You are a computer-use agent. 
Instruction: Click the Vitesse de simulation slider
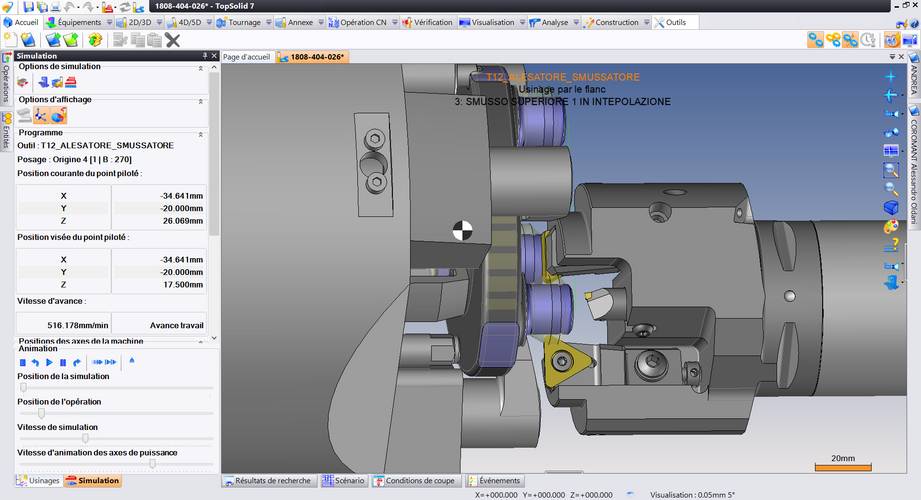tap(86, 437)
